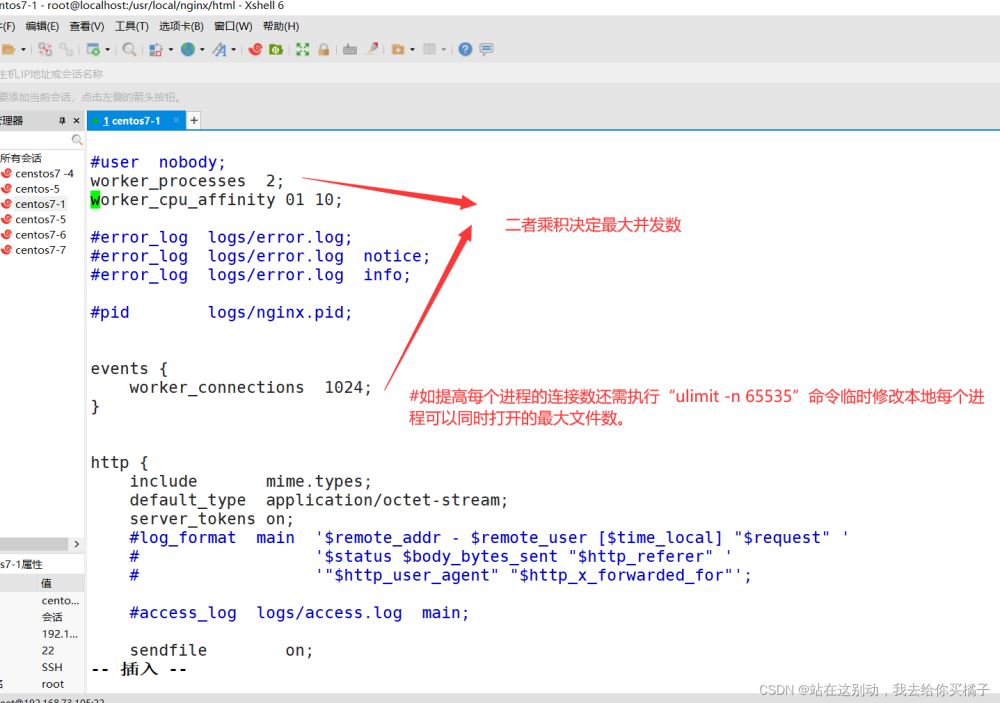Close the session manager panel
This screenshot has height=703, width=1000.
77,121
